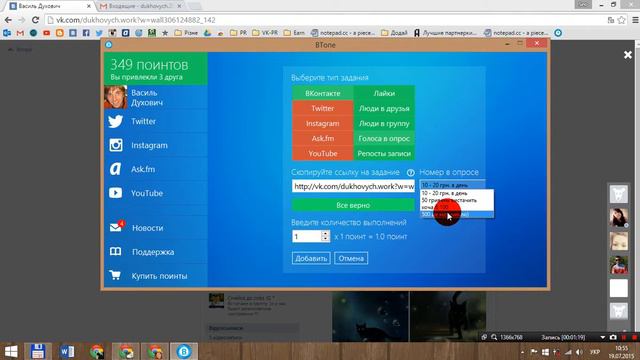Select the '50 грн' dropdown option
The image size is (640, 360).
457,200
